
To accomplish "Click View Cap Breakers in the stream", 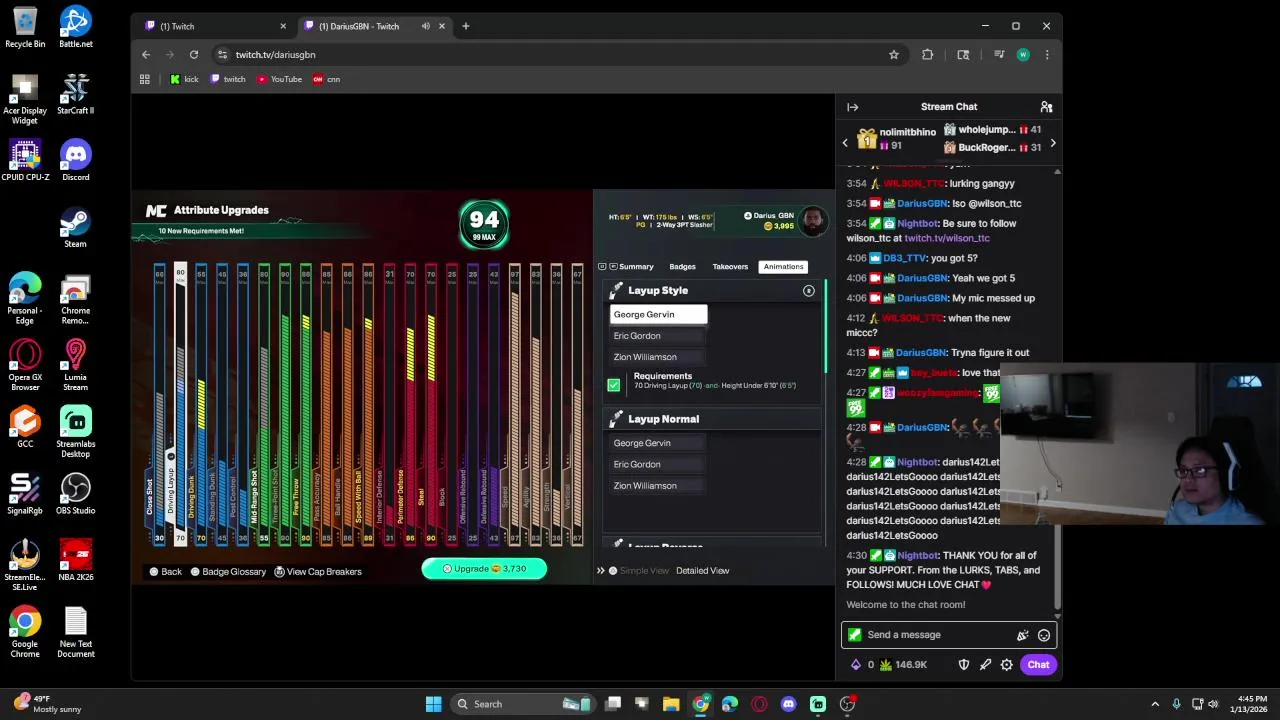I will [x=318, y=572].
